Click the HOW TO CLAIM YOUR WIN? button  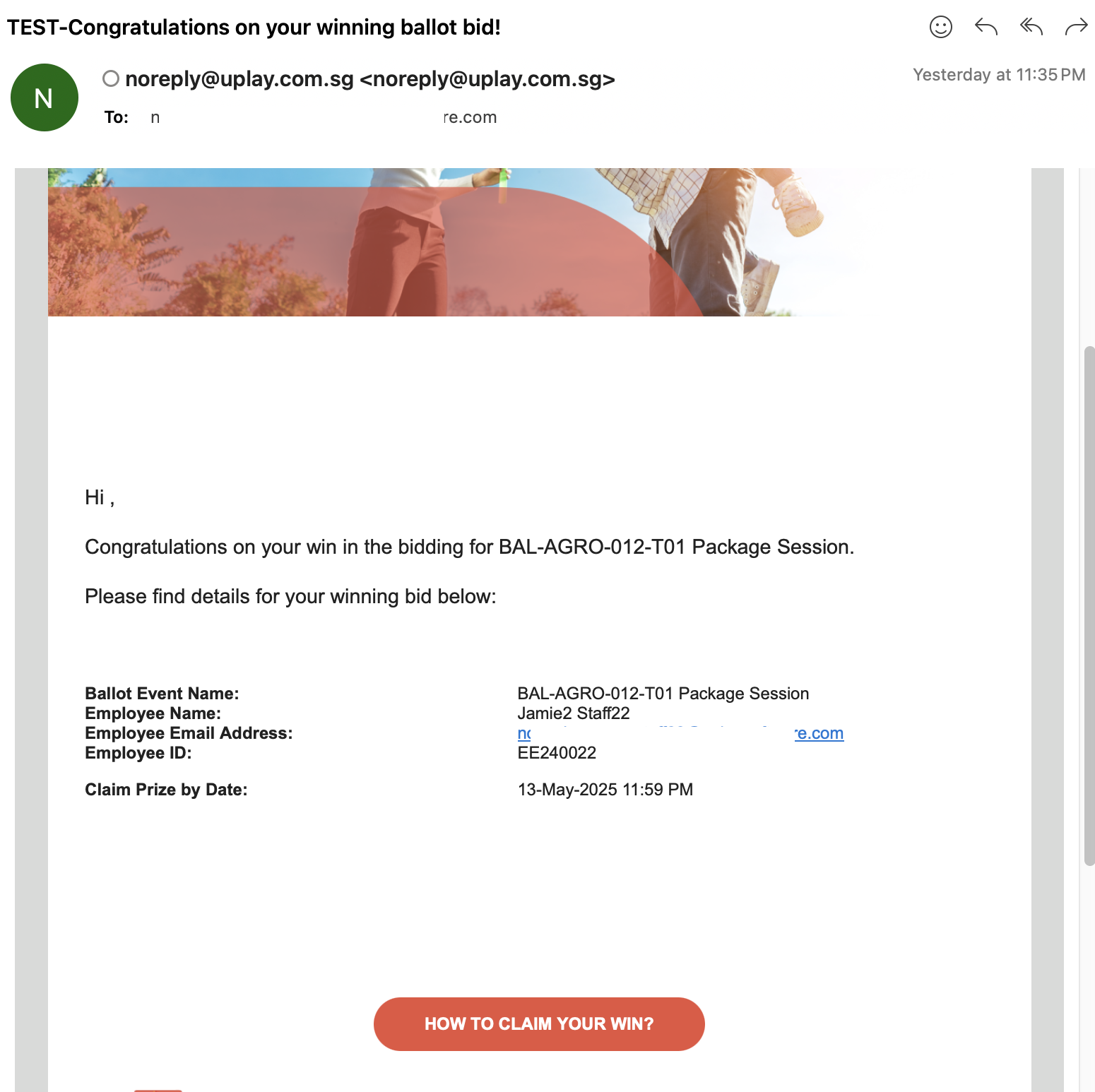click(x=539, y=1023)
